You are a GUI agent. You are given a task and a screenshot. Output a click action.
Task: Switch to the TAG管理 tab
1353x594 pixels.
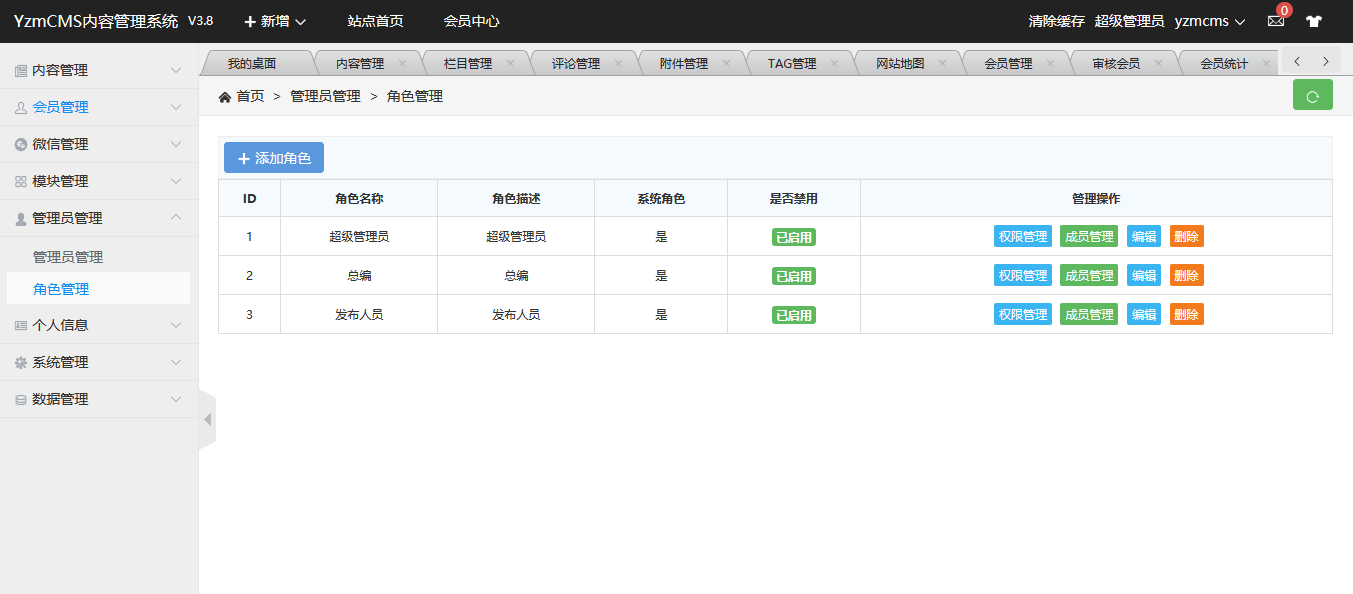[x=791, y=63]
